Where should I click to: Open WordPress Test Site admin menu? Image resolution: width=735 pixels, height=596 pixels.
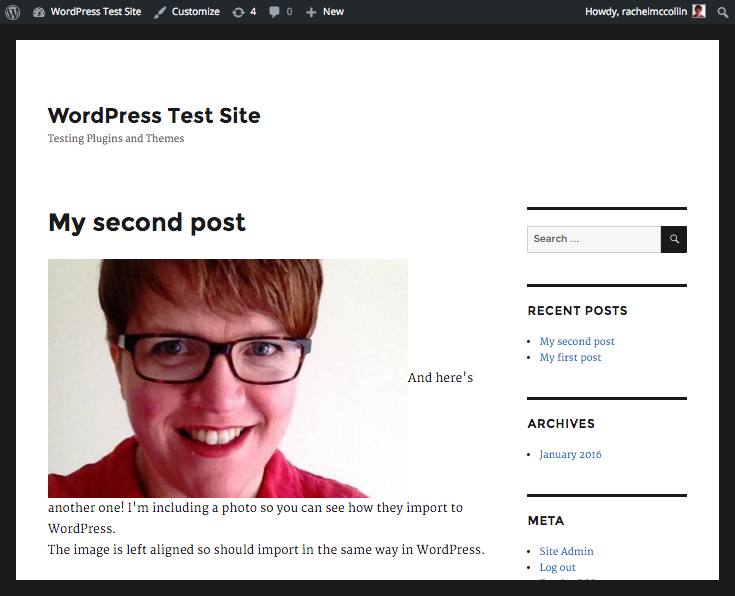tap(96, 12)
